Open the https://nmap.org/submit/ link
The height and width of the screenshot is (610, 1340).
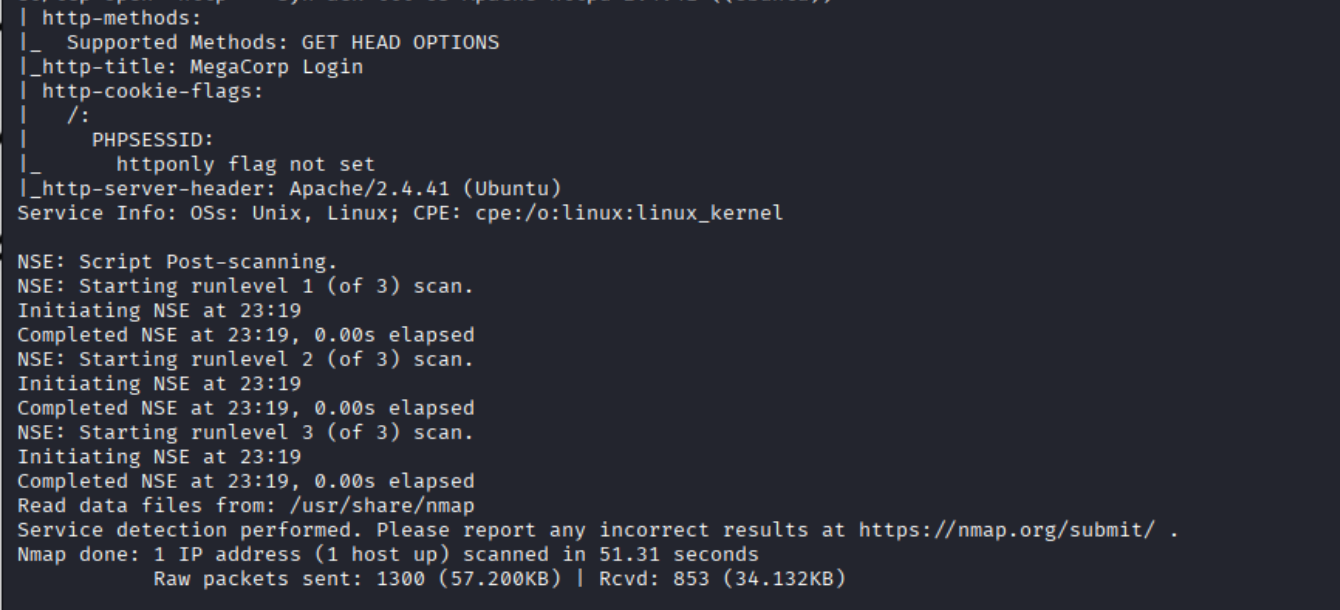click(1008, 530)
